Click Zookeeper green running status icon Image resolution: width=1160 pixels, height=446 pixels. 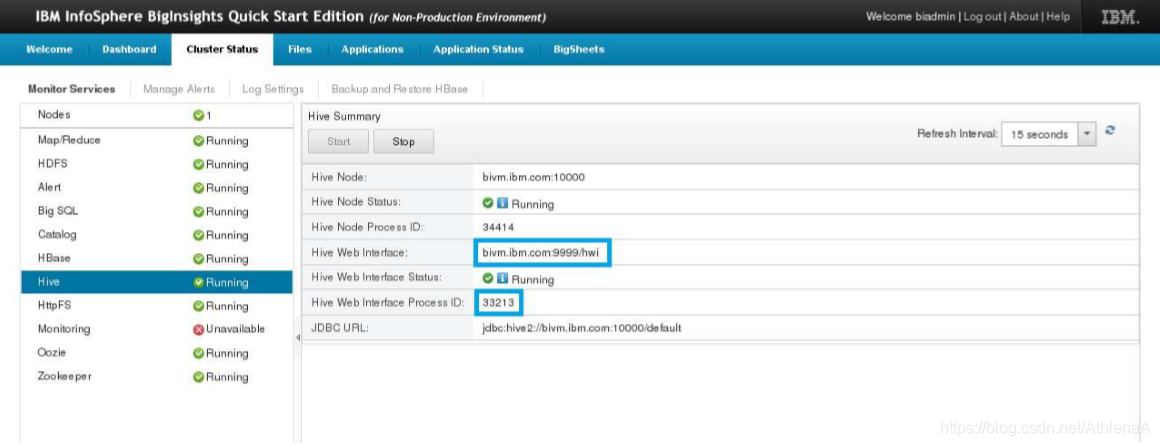[x=198, y=377]
